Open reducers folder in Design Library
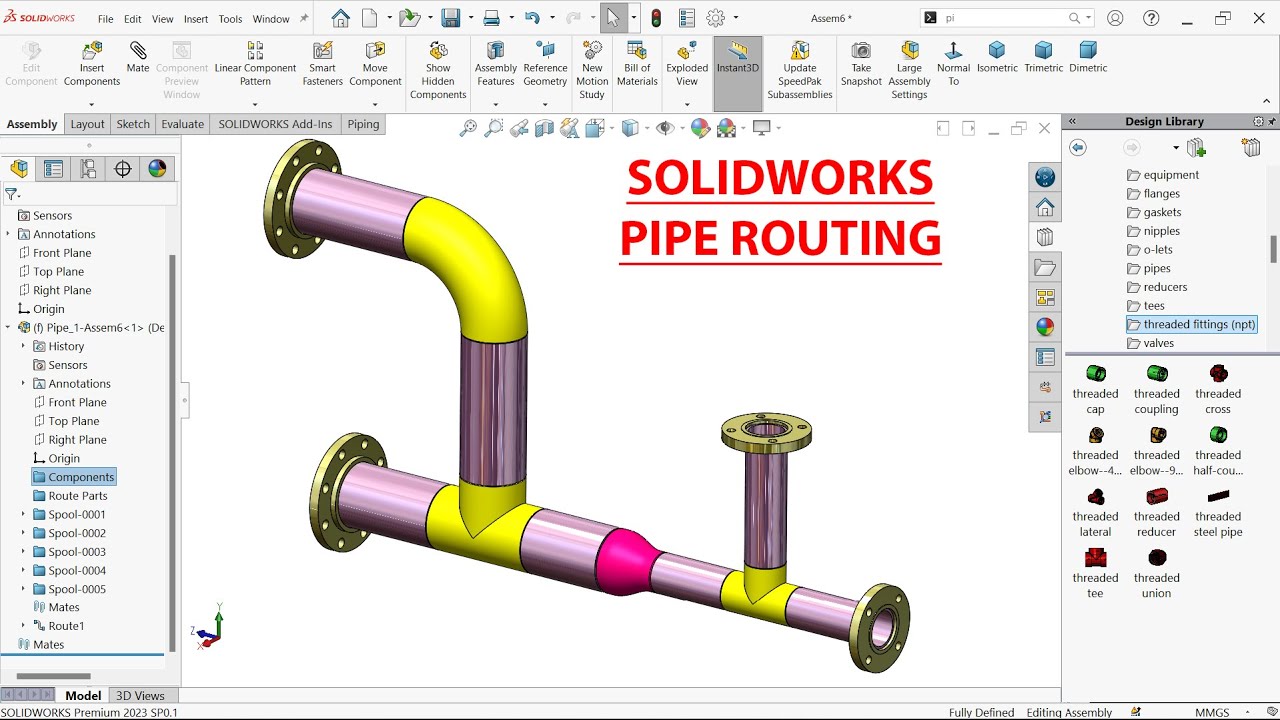The height and width of the screenshot is (720, 1280). tap(1157, 287)
